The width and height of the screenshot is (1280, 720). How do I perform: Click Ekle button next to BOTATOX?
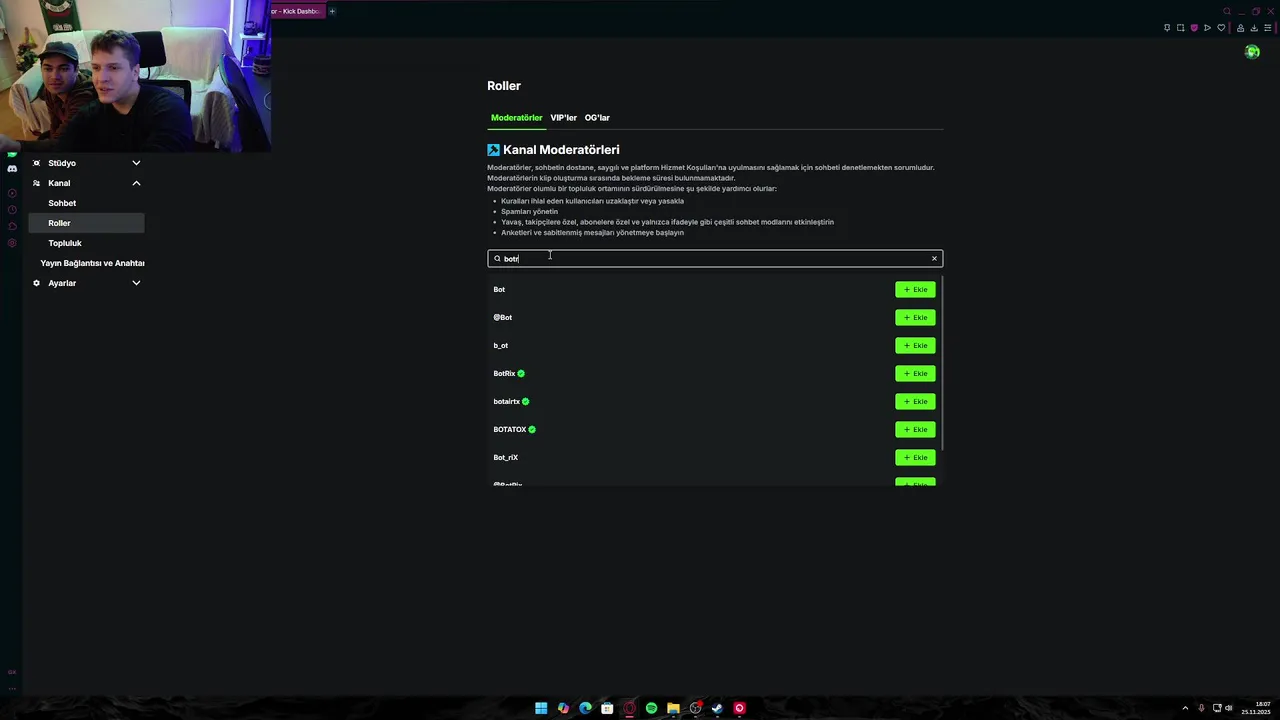[915, 429]
